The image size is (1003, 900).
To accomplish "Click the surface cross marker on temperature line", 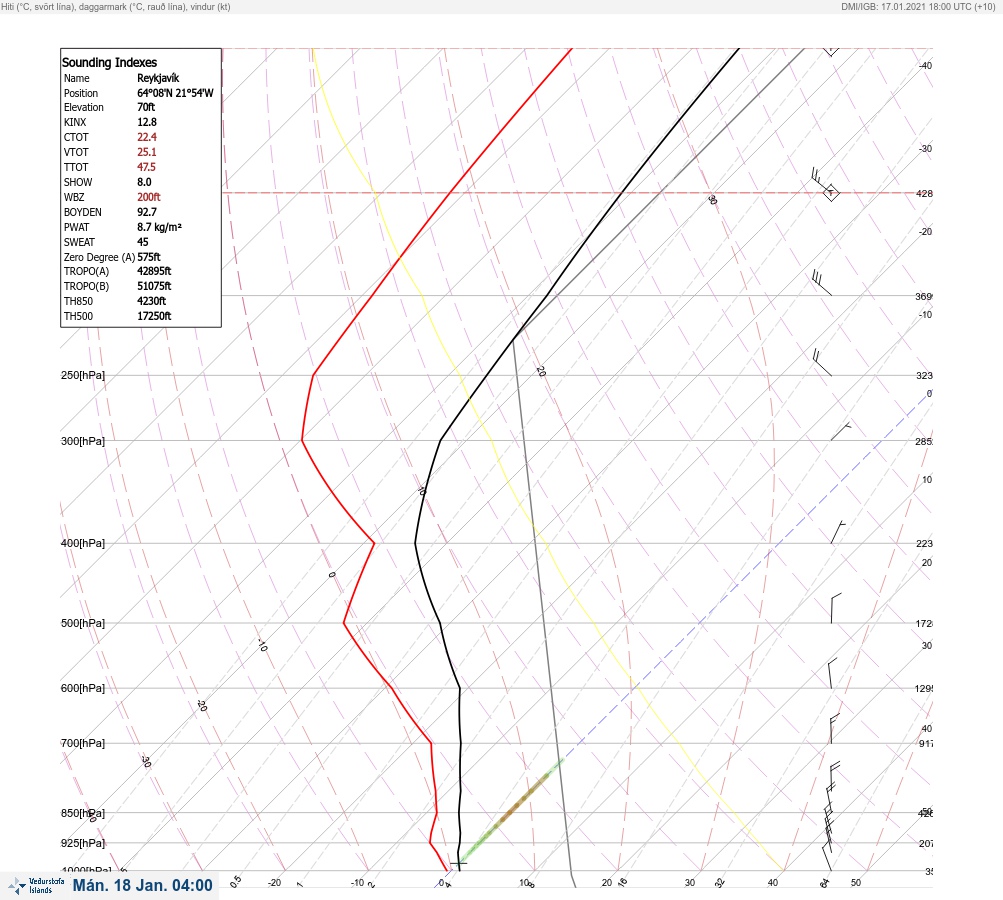I will point(459,864).
